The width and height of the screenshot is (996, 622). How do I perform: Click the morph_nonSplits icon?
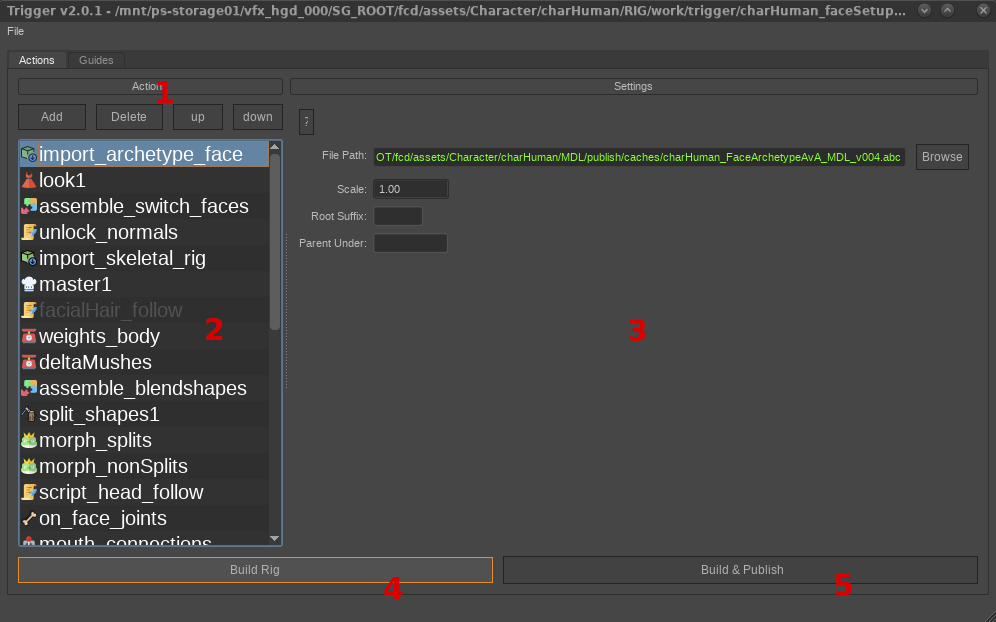click(x=29, y=466)
